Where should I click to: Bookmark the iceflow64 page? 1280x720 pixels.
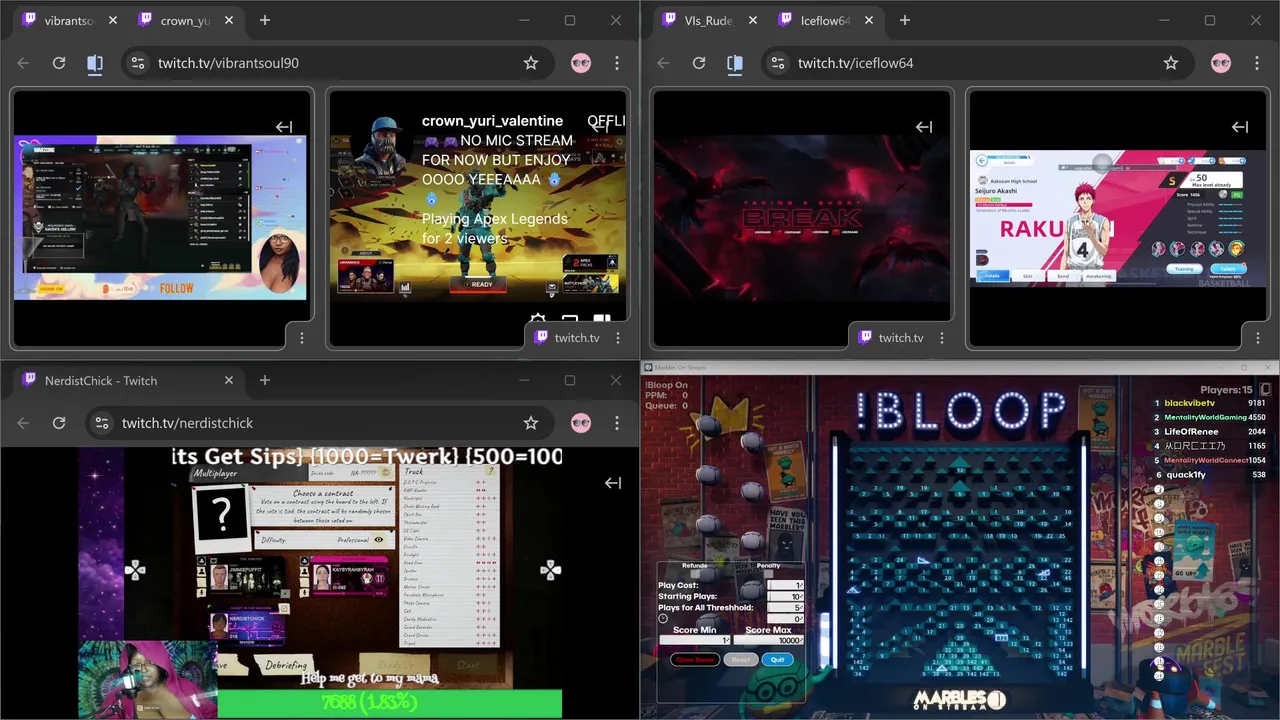click(1171, 63)
